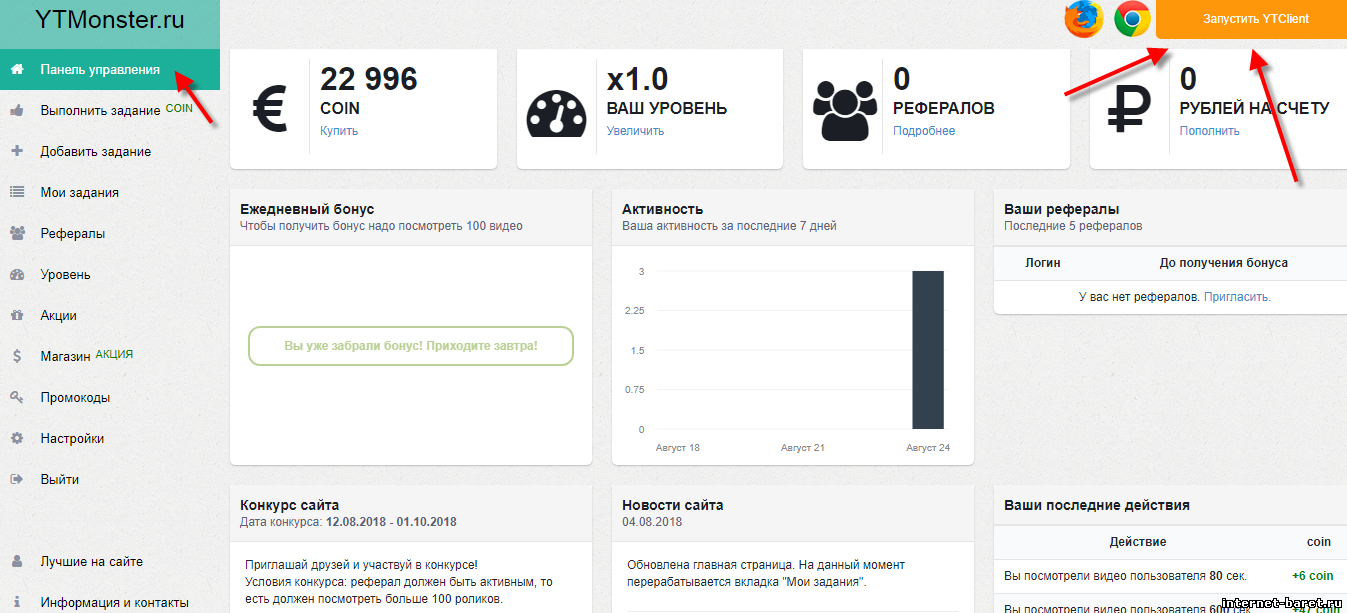Click the Активность panel heading
Screen dimensions: 1347x613
coord(662,209)
